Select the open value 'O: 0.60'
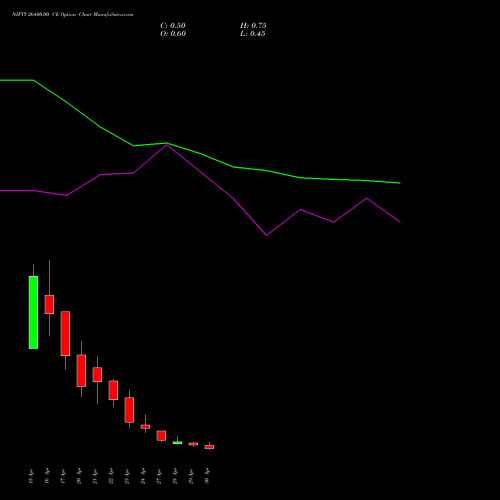The width and height of the screenshot is (500, 500). coord(173,34)
